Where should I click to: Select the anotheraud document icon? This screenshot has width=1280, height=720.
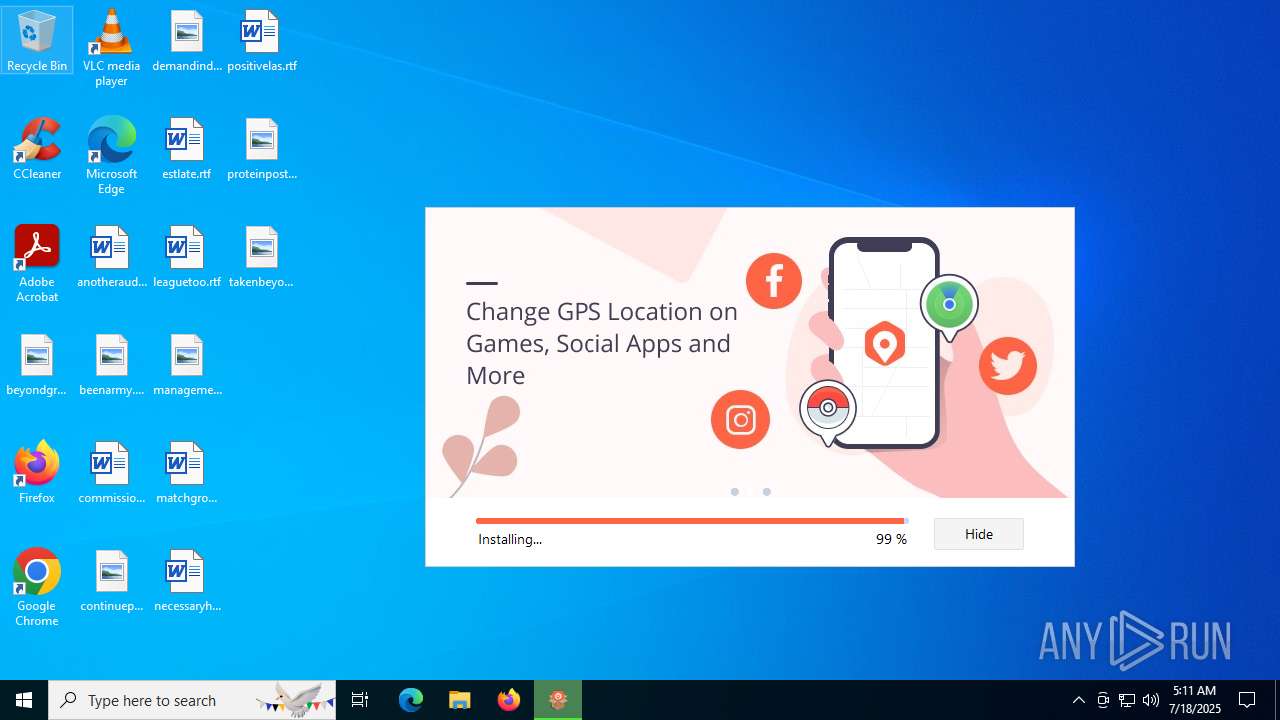click(111, 257)
